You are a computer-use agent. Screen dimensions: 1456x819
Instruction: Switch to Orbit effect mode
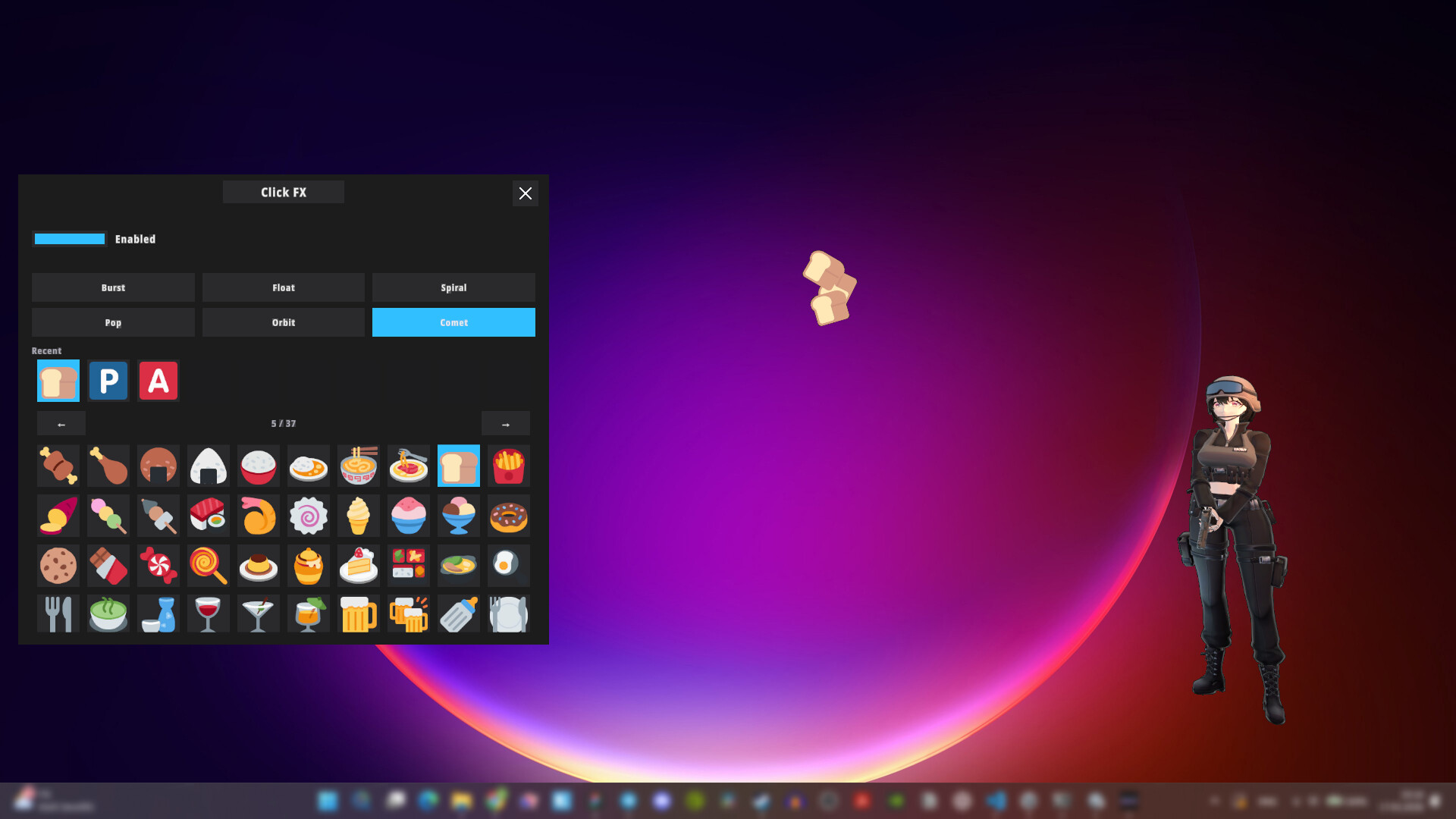(283, 322)
